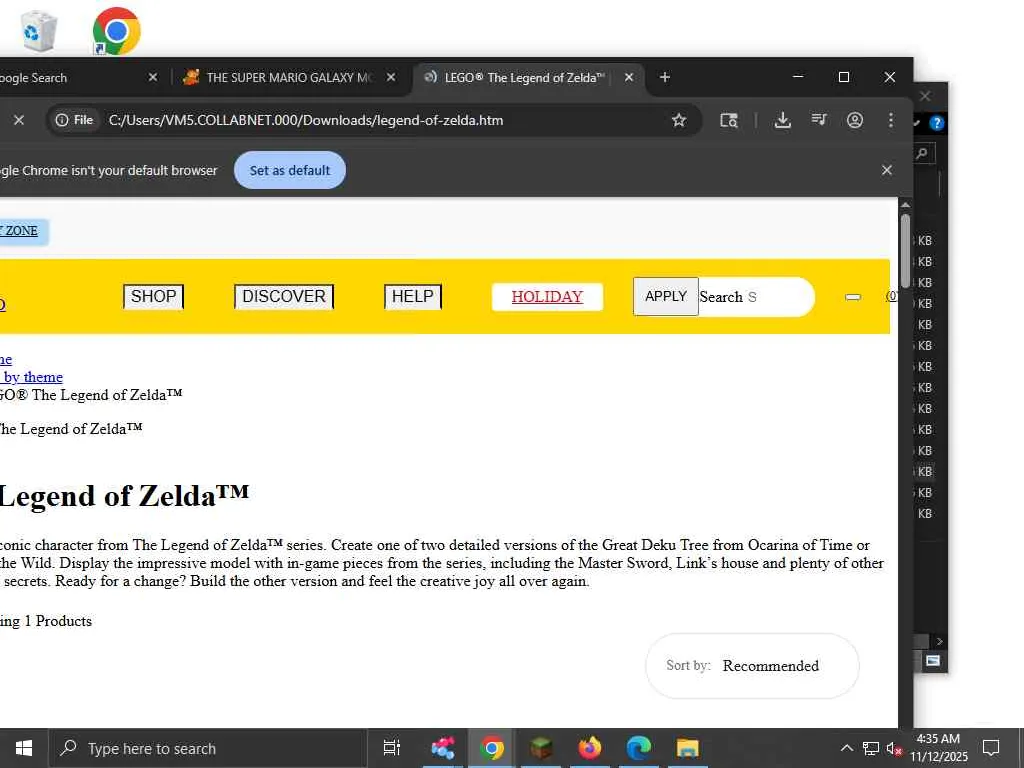Show hidden system tray icons

[x=846, y=748]
